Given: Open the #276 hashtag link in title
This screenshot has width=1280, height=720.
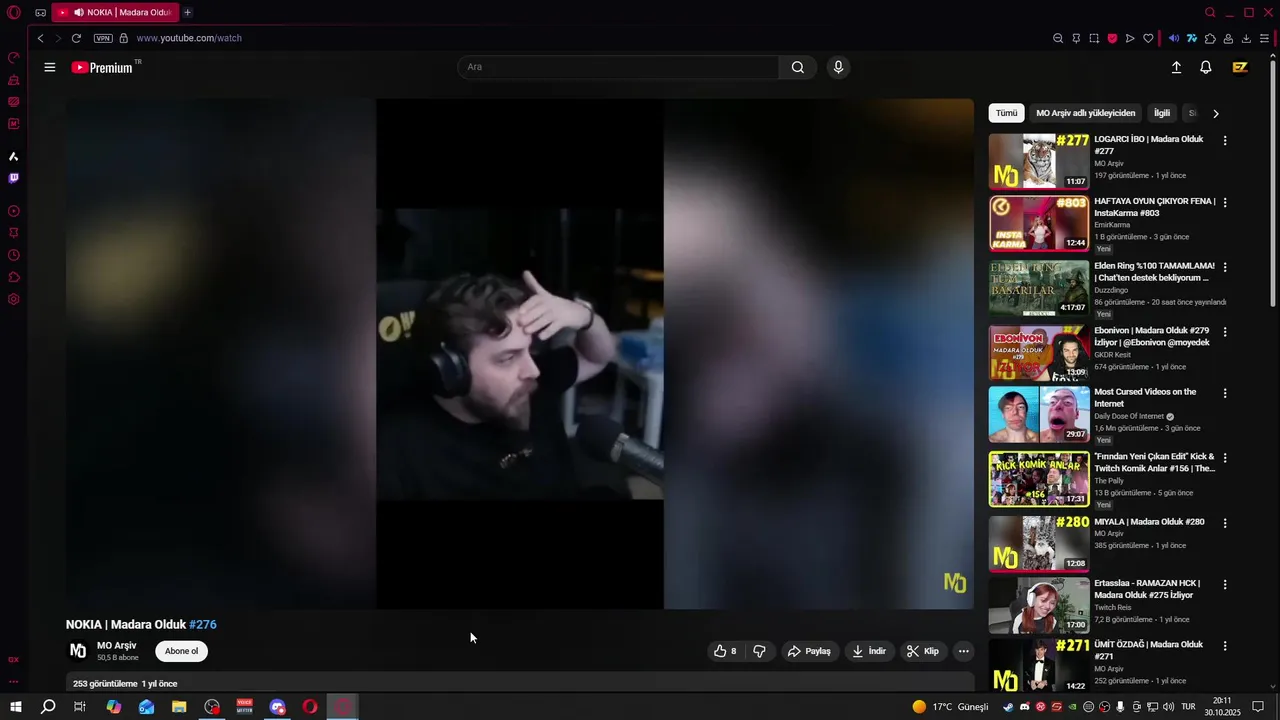Looking at the screenshot, I should [x=203, y=624].
